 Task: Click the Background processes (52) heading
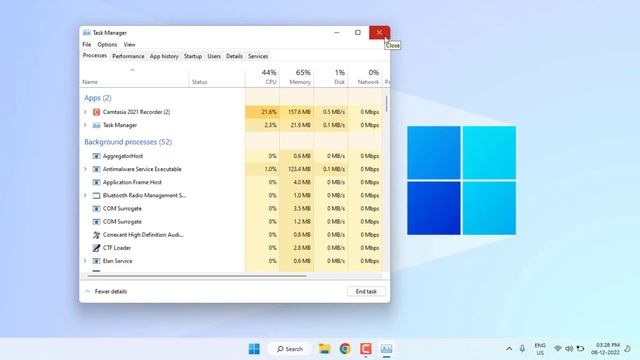click(x=128, y=142)
